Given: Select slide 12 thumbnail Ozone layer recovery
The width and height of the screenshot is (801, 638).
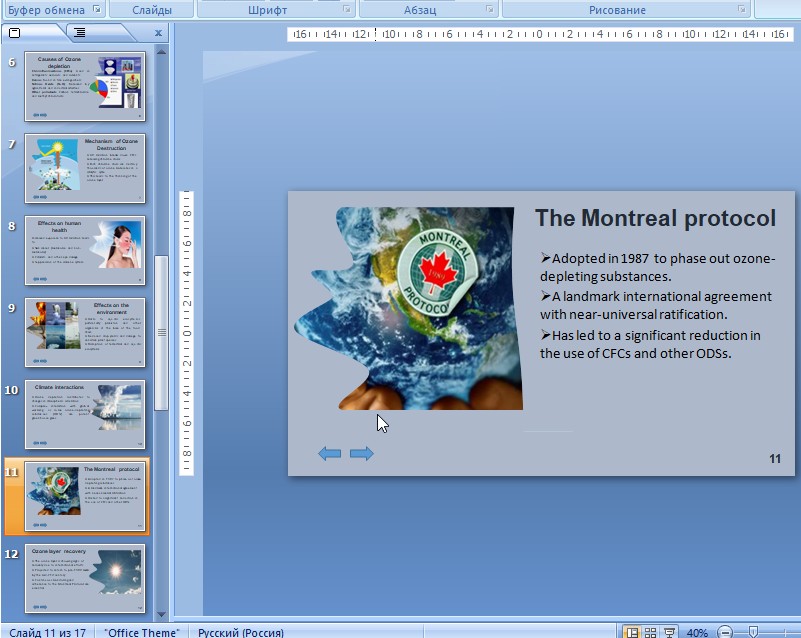Looking at the screenshot, I should [85, 578].
